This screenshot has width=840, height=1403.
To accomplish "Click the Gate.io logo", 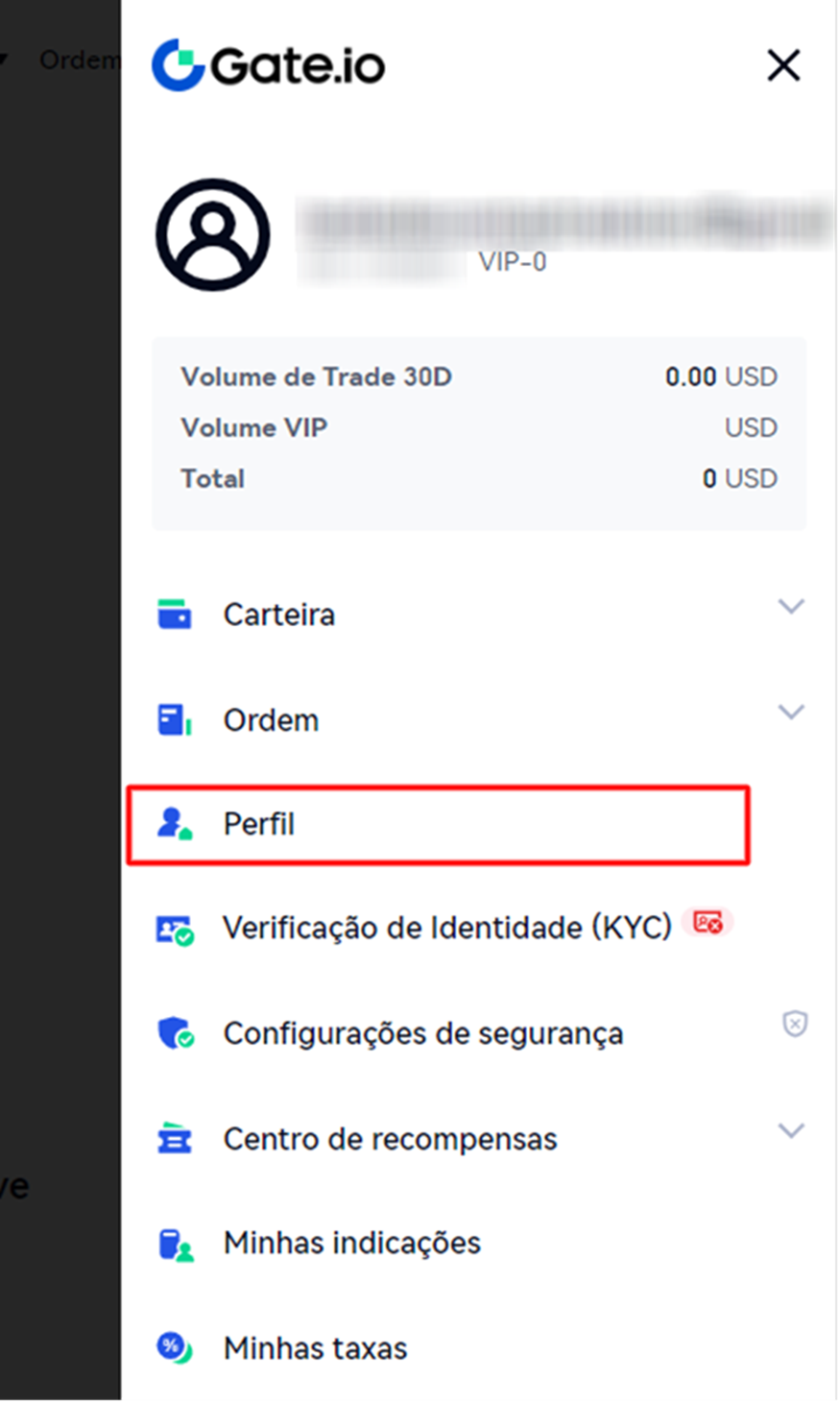I will 268,65.
